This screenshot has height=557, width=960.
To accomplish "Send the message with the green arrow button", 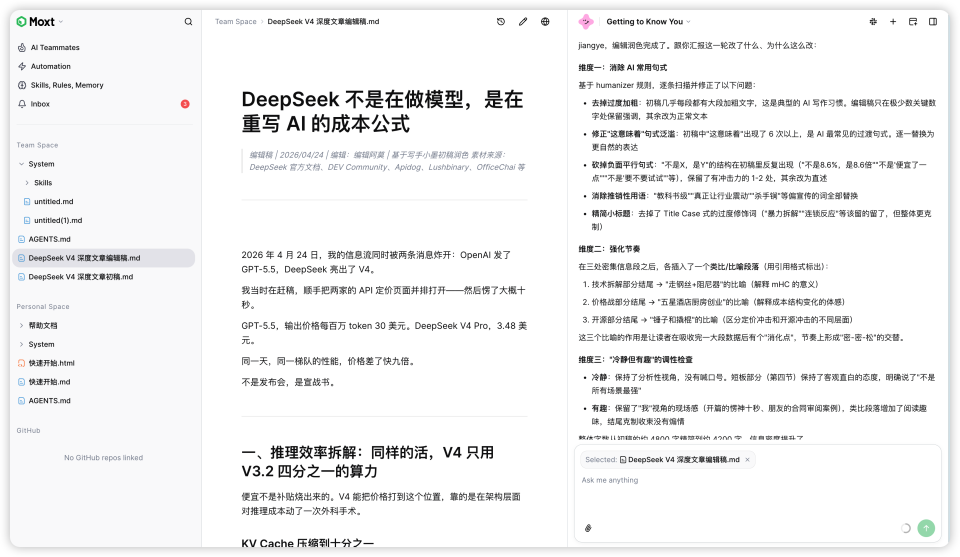I will [x=926, y=528].
